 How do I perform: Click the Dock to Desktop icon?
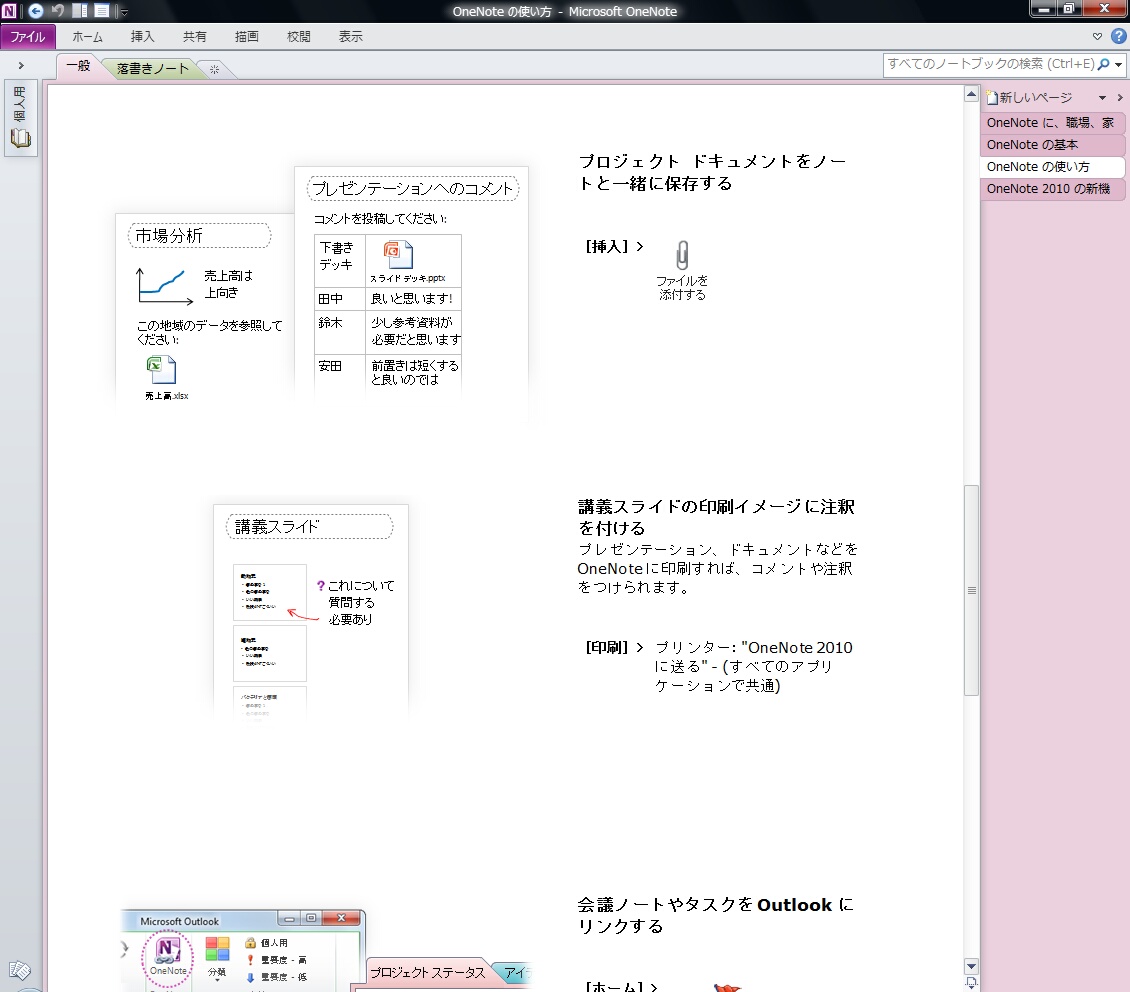(x=80, y=11)
